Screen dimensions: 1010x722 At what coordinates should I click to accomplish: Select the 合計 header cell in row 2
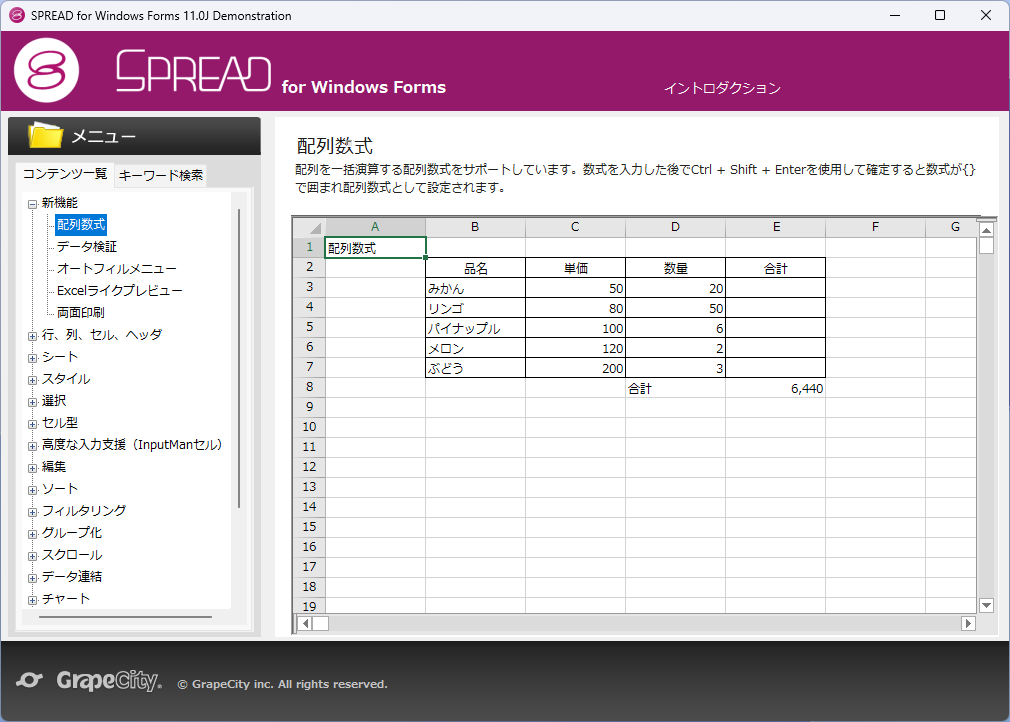click(776, 268)
